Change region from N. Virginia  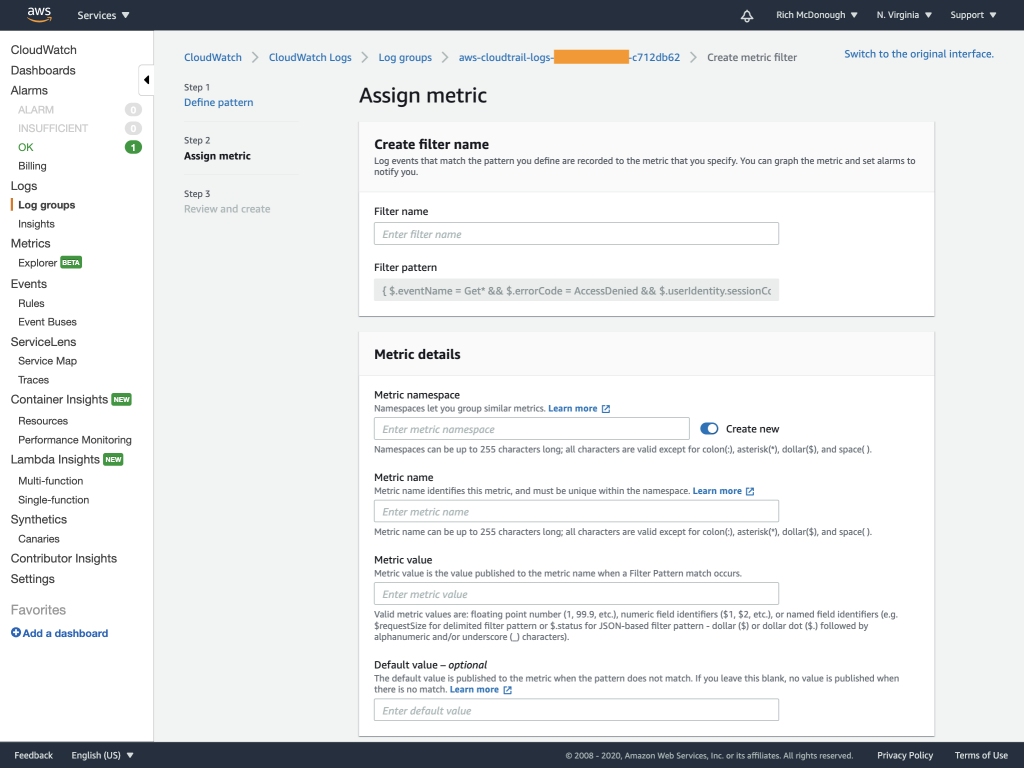[903, 14]
